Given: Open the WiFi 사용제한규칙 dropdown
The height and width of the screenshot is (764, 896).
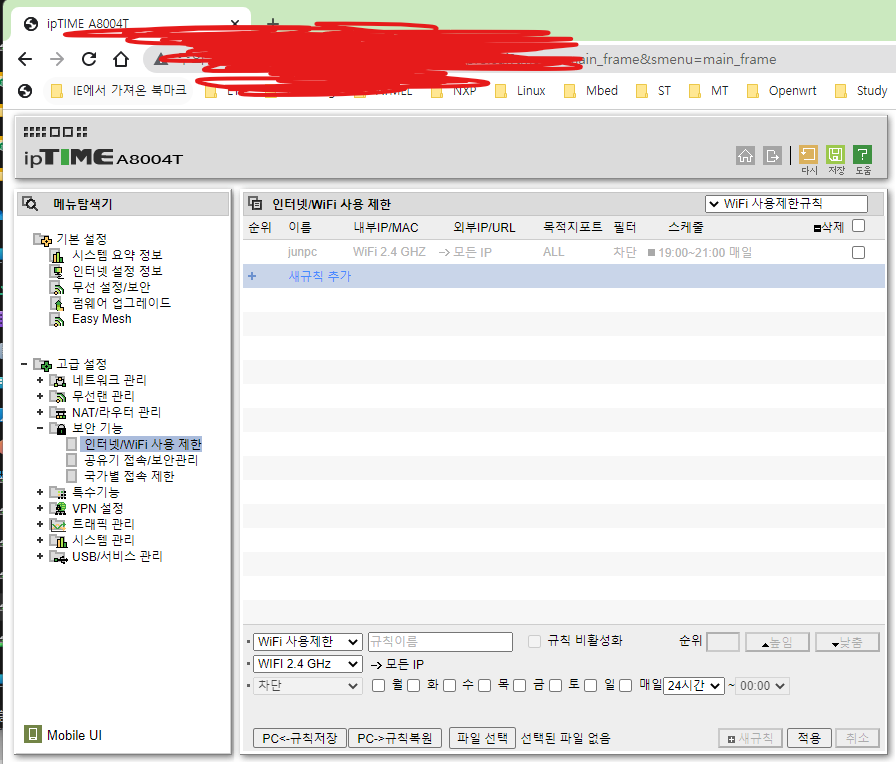Looking at the screenshot, I should 786,203.
